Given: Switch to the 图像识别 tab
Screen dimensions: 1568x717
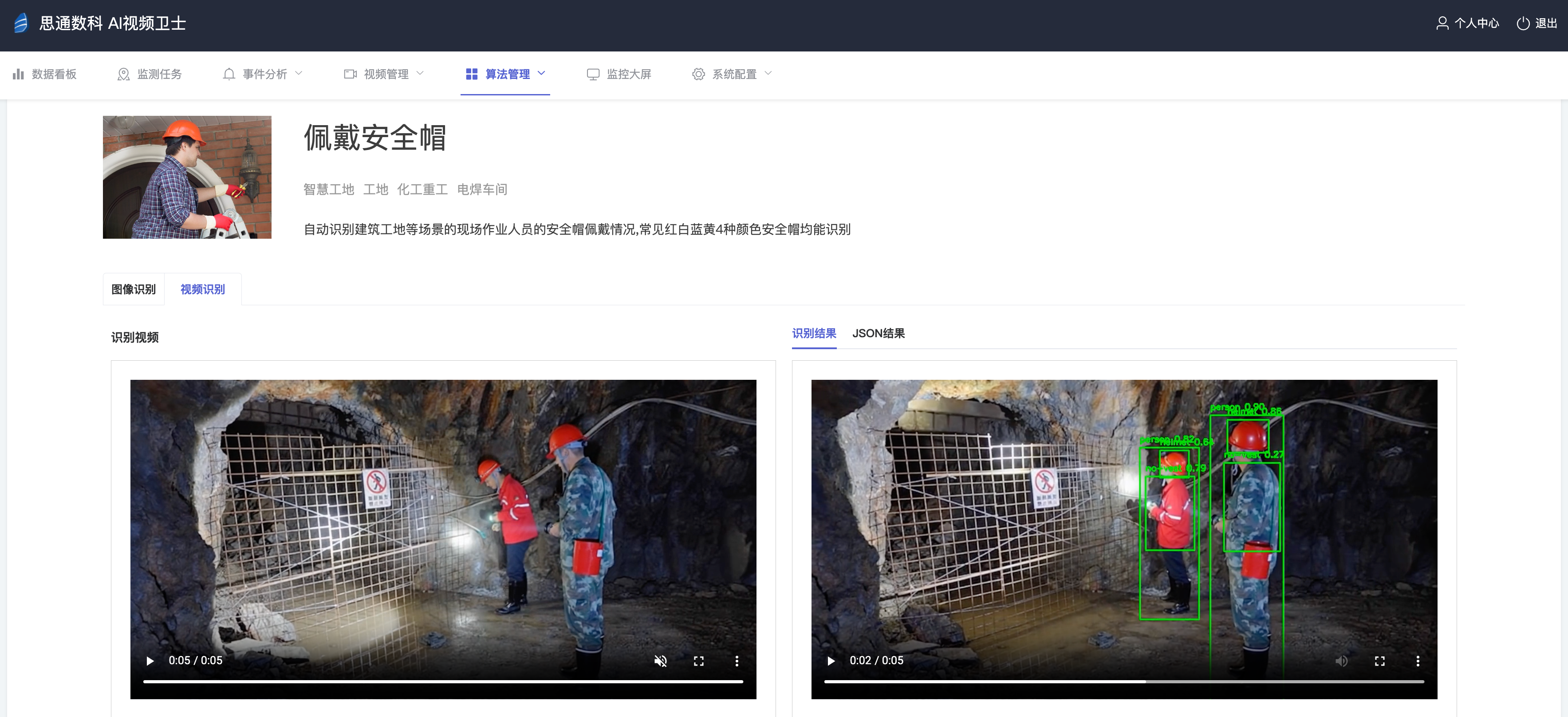Looking at the screenshot, I should click(133, 289).
